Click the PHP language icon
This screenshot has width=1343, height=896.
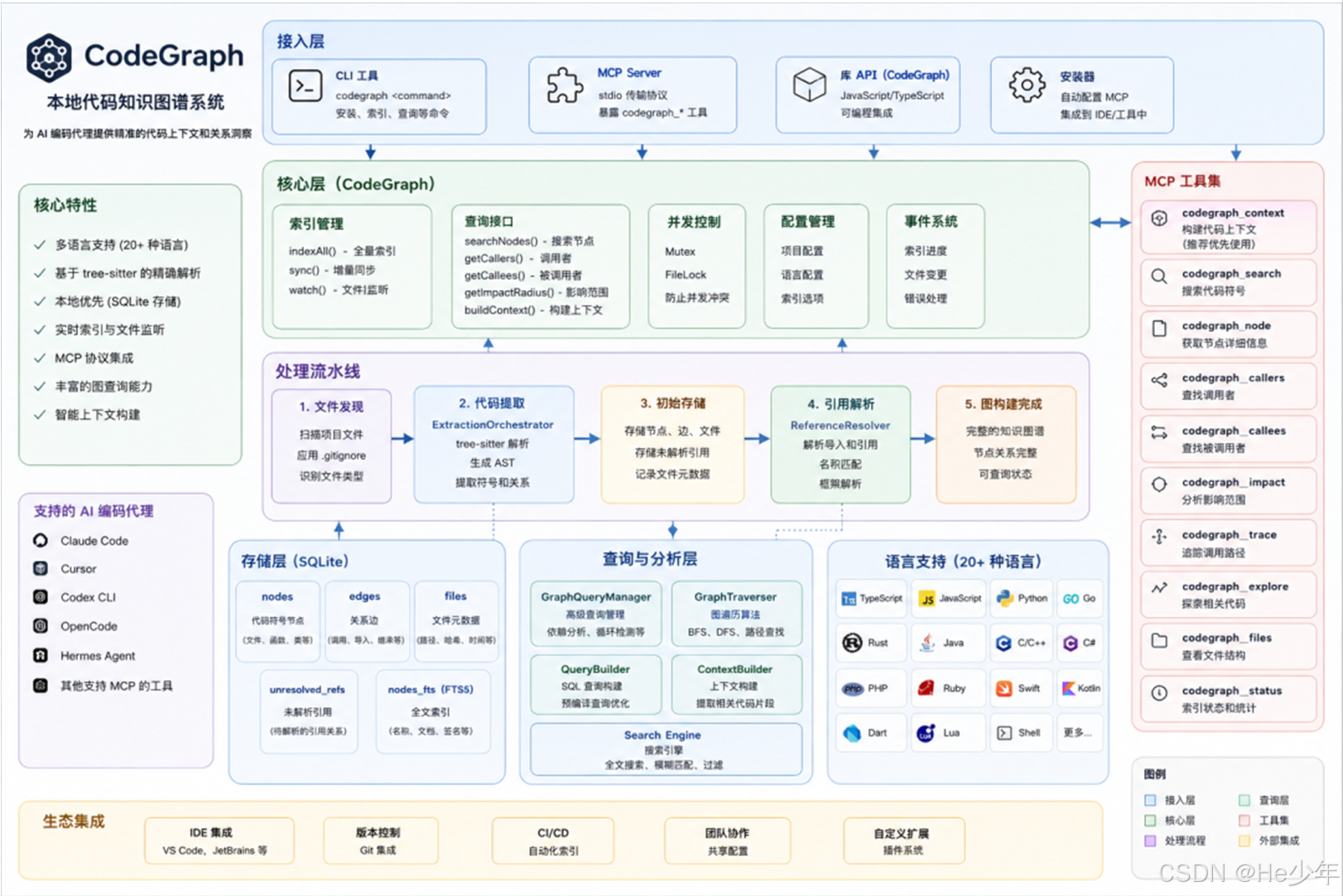[852, 688]
